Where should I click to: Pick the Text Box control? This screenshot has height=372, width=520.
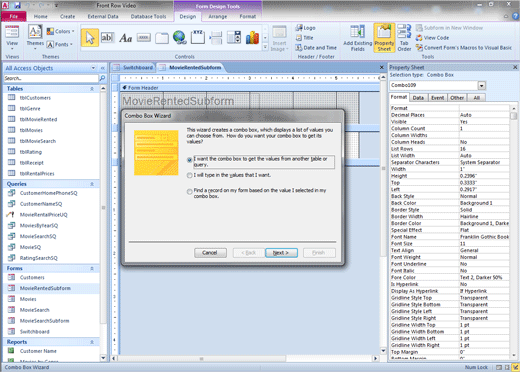pos(107,38)
